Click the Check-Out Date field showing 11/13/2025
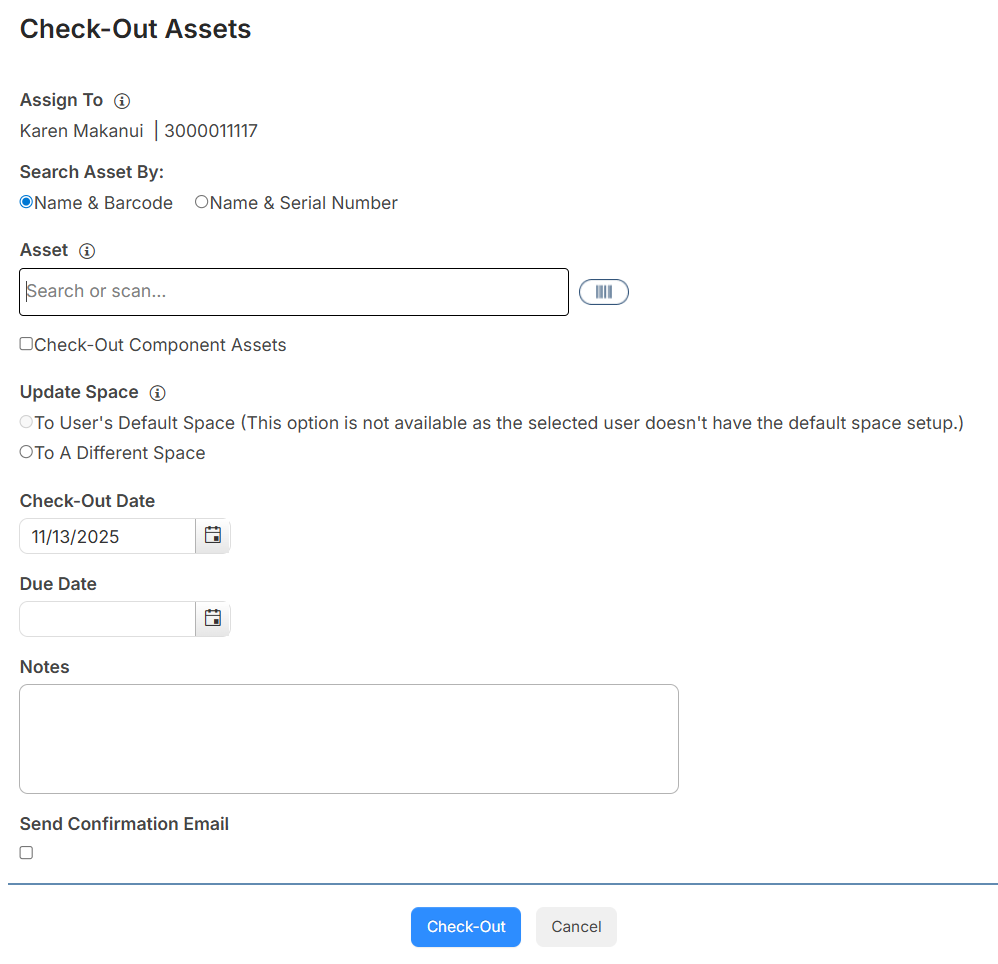The height and width of the screenshot is (964, 998). click(x=107, y=535)
